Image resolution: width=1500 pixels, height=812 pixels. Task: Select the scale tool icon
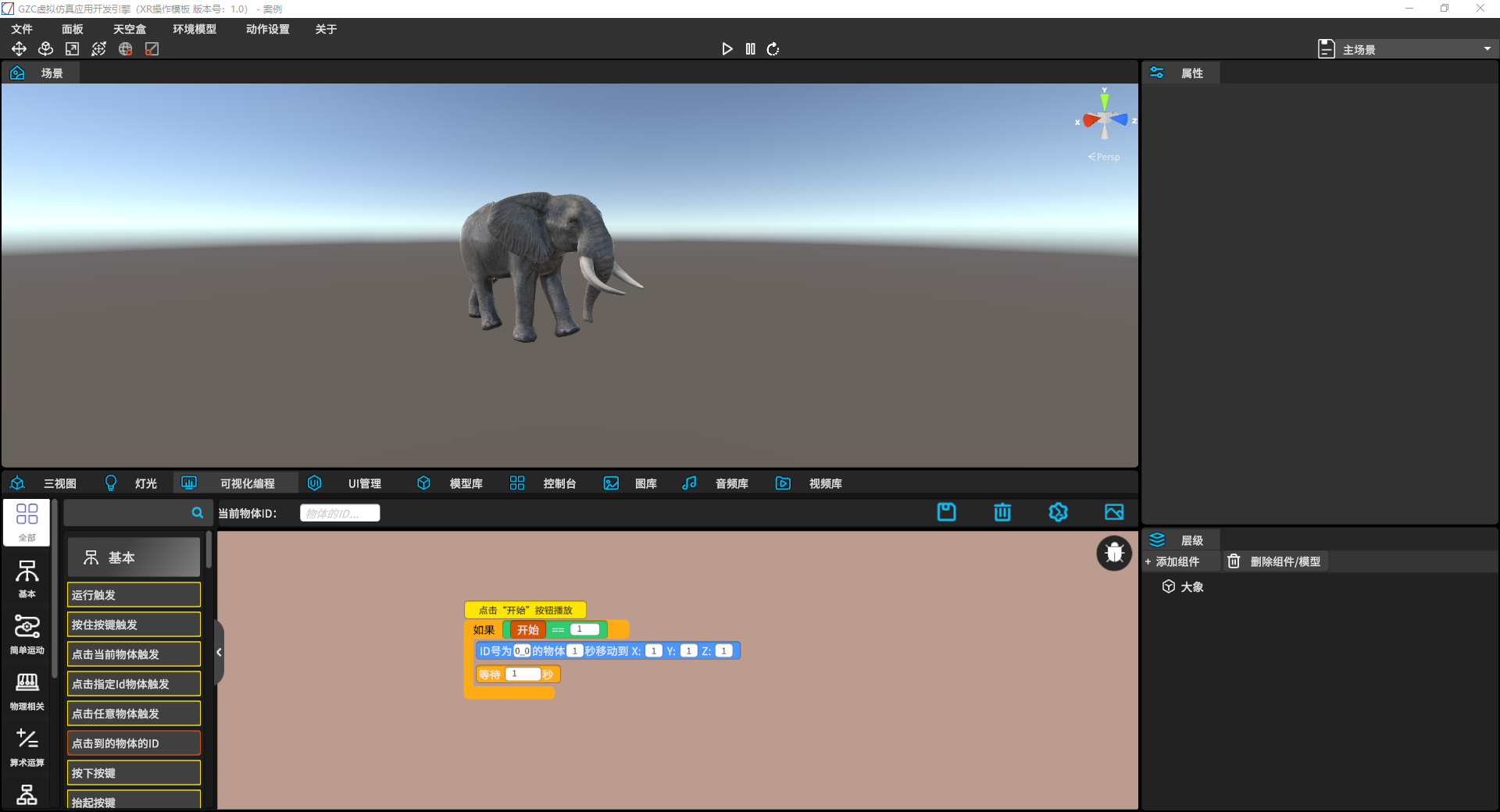coord(72,49)
